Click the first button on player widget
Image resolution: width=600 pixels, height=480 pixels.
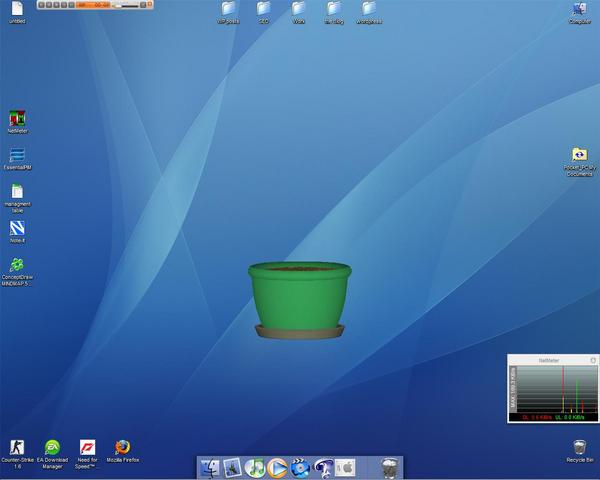(x=42, y=5)
